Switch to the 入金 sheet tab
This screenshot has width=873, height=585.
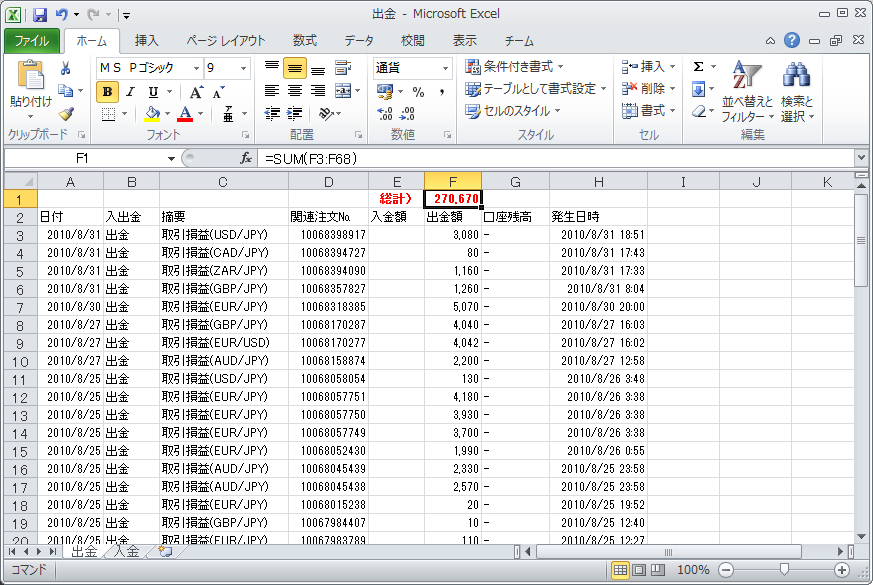click(x=126, y=550)
